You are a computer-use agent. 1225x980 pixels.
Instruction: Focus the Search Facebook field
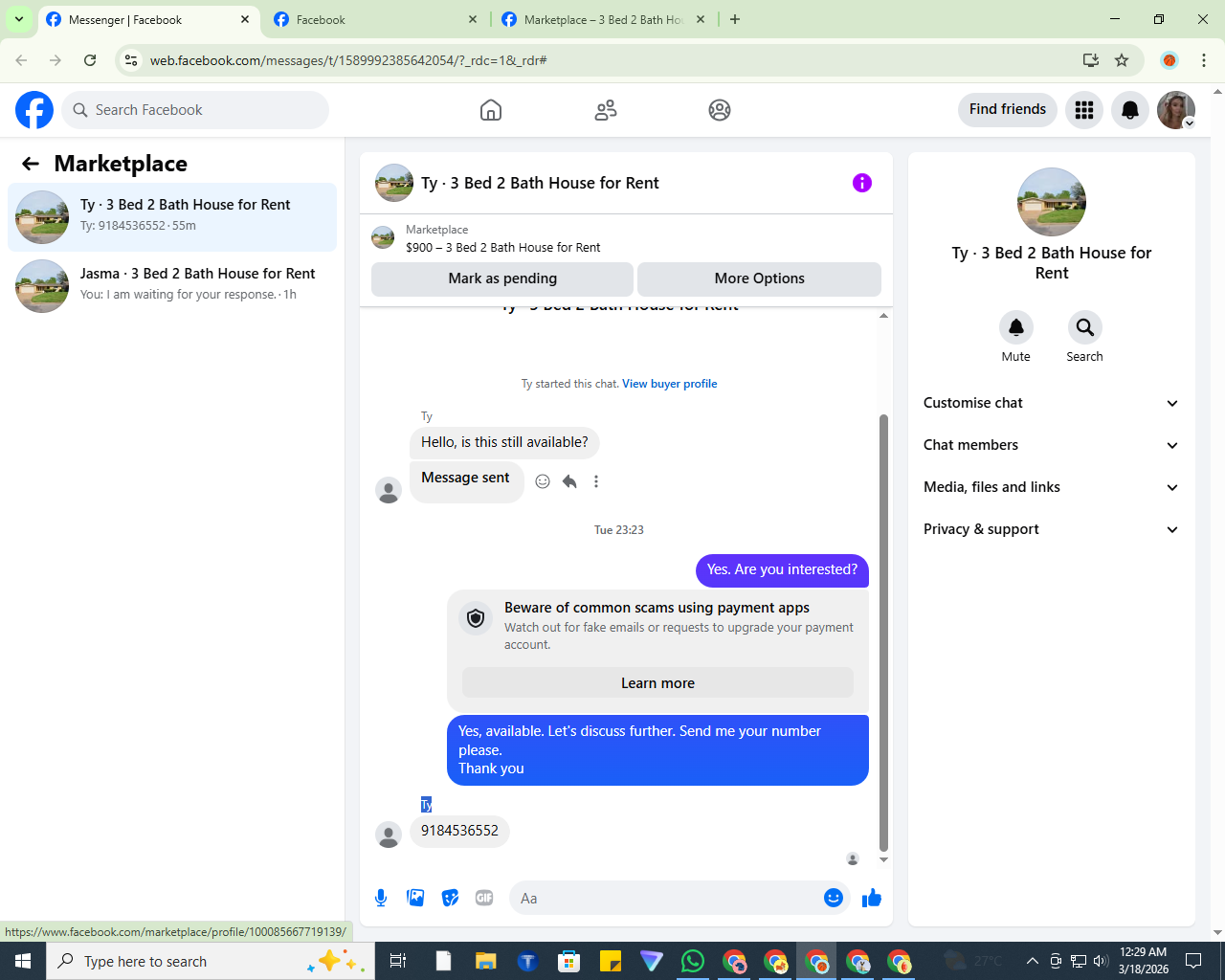(x=195, y=110)
